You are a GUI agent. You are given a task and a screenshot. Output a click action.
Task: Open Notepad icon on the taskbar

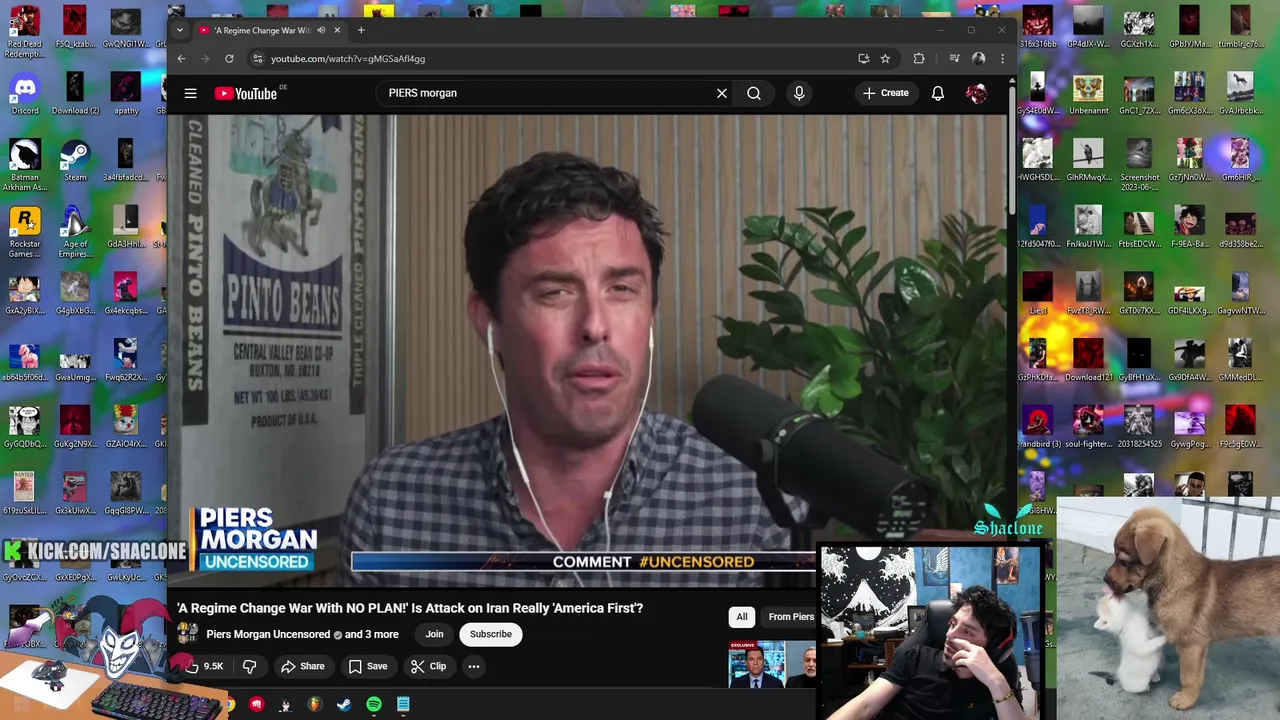(403, 705)
